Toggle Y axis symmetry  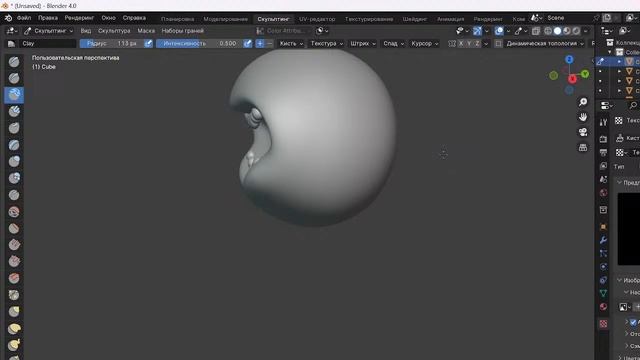point(469,43)
